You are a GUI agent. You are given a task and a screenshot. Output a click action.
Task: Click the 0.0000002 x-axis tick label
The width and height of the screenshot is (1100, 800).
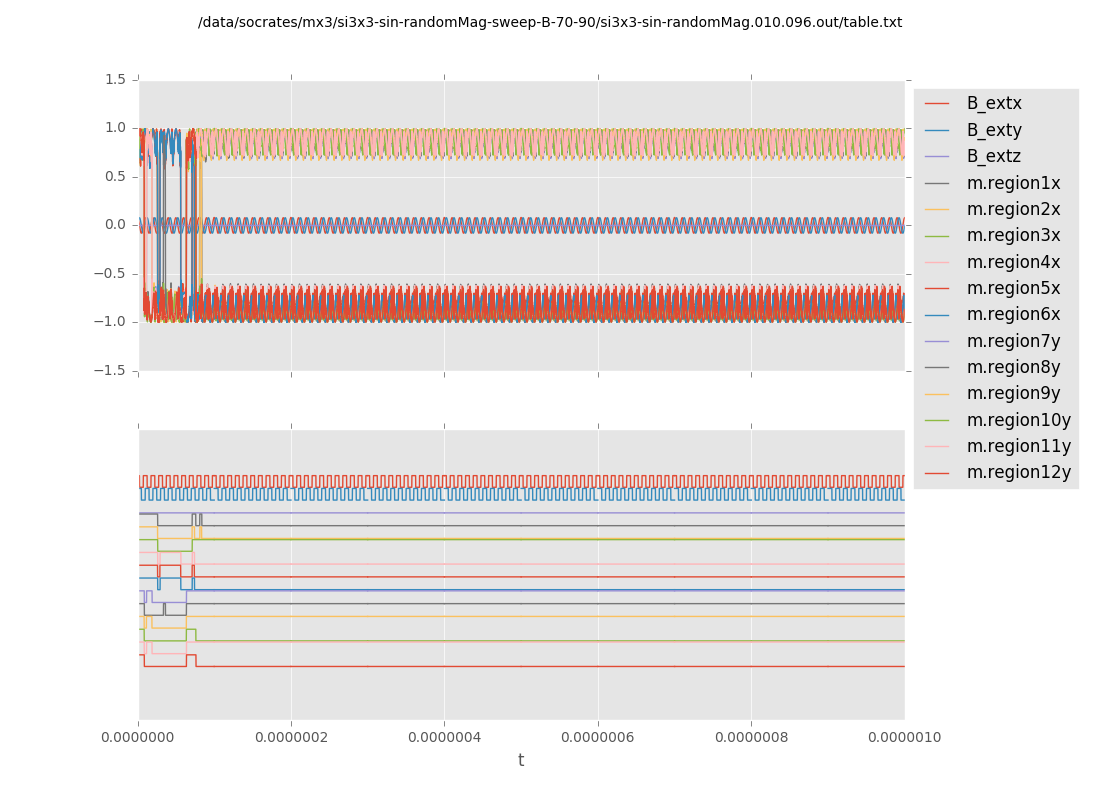coord(291,738)
